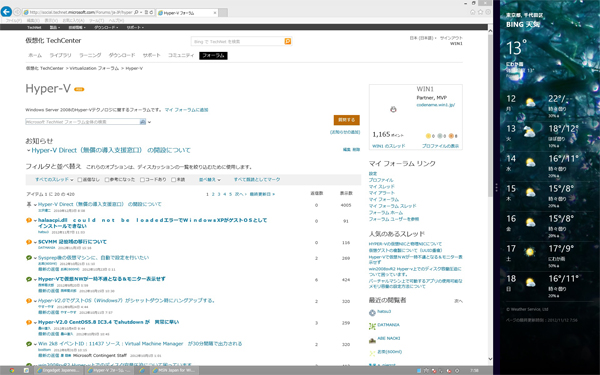Click the favorites star icon in IE
Screen dimensions: 600x375
pyautogui.click(x=480, y=12)
